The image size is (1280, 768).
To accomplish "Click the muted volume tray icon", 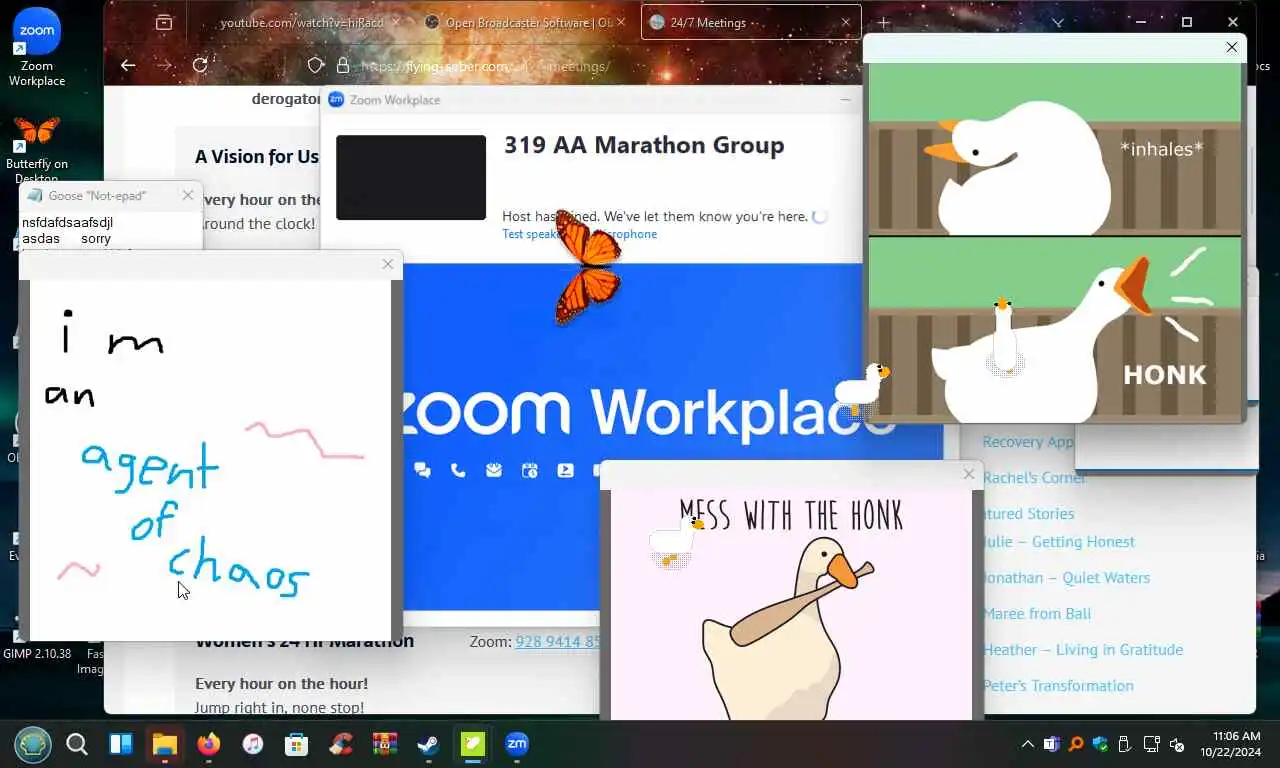I will [x=1177, y=744].
